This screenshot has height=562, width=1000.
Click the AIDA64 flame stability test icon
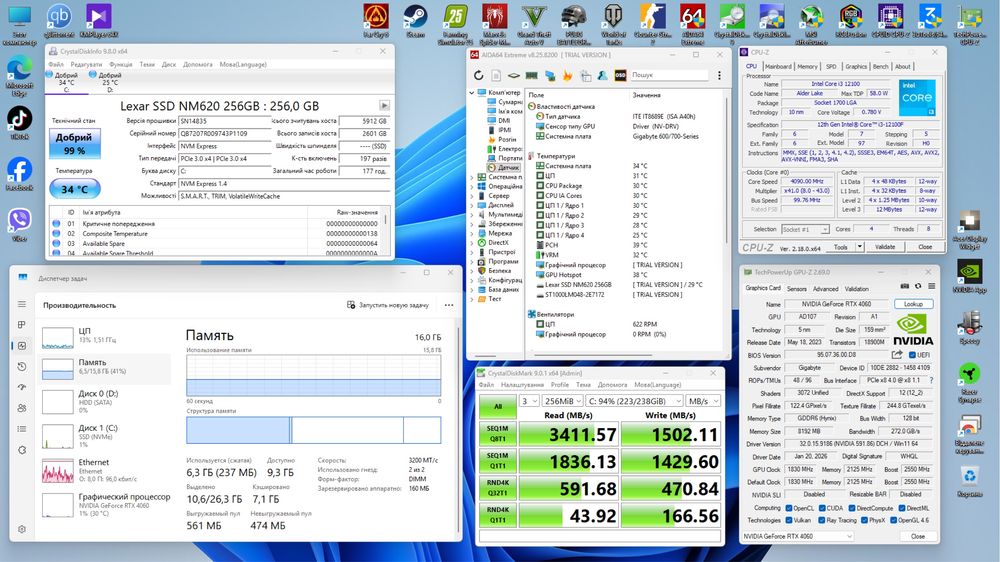567,75
